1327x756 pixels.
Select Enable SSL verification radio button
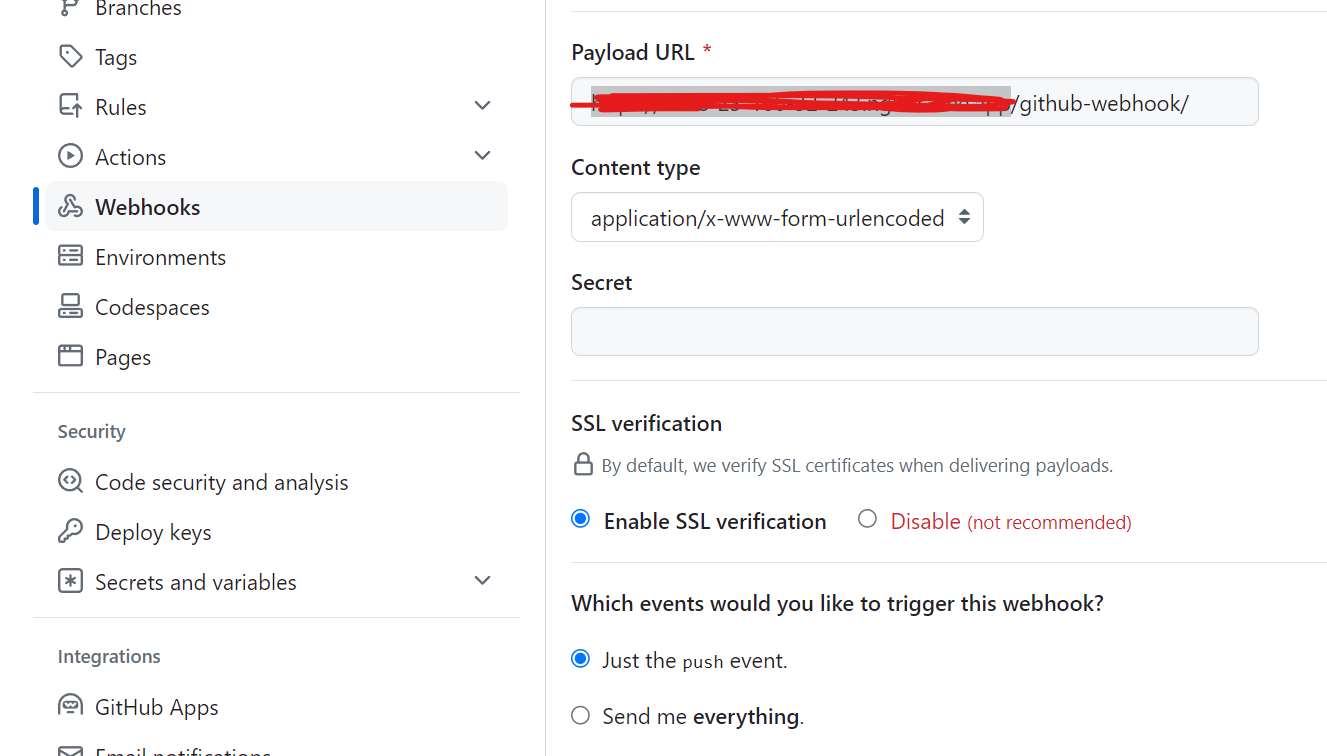coord(580,519)
